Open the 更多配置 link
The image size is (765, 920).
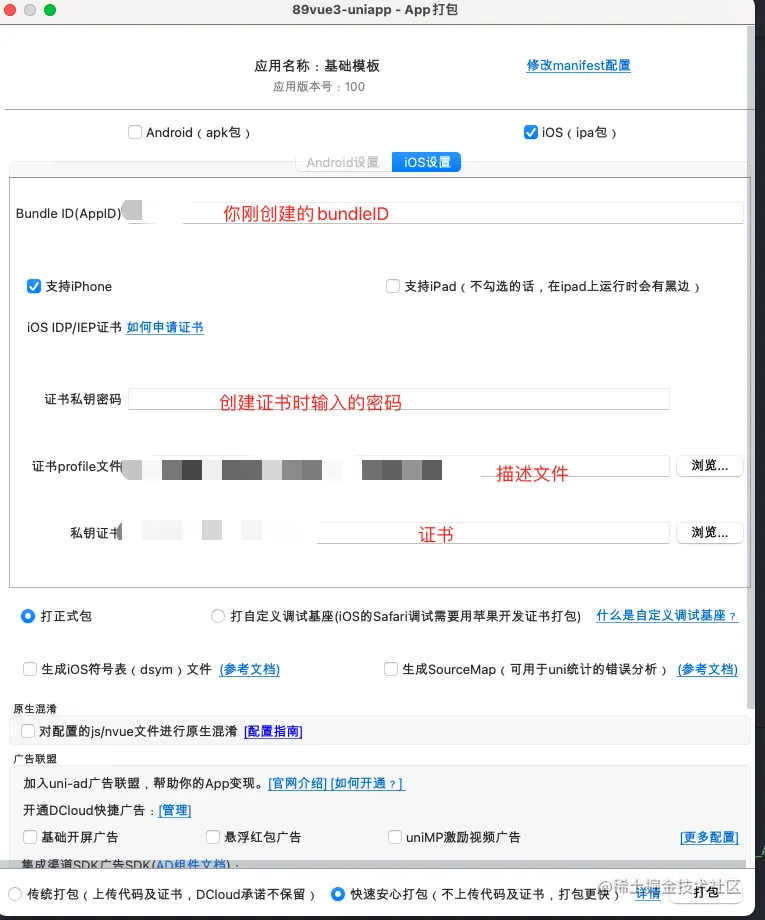[x=709, y=837]
